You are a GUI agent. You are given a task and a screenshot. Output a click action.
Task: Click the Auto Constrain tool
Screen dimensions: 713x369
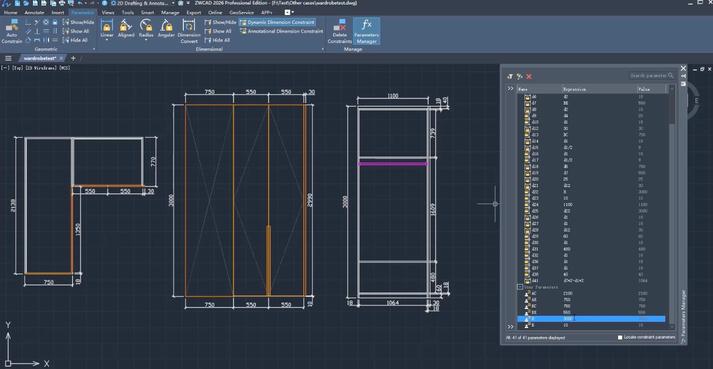(12, 32)
